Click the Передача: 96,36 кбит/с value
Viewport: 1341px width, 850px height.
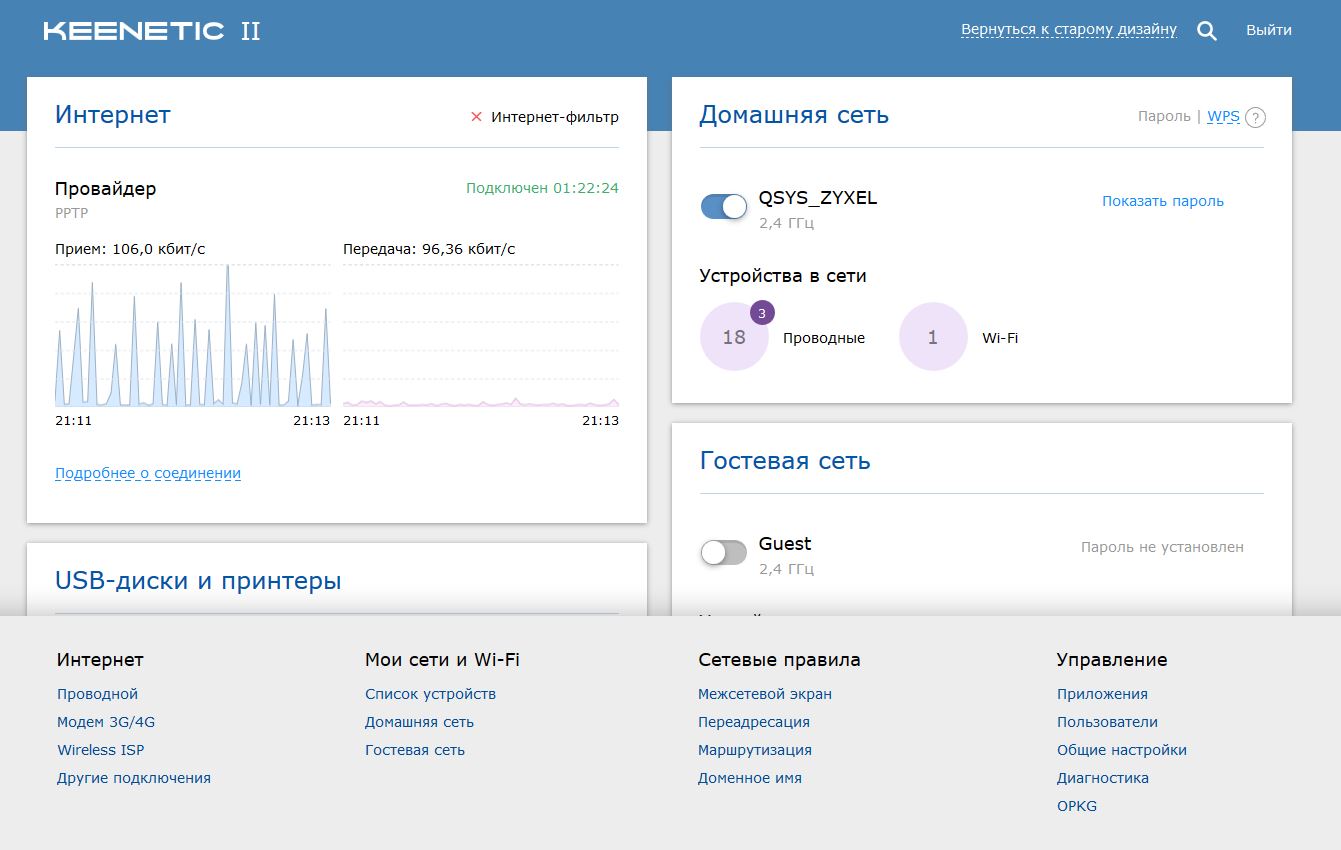point(429,249)
